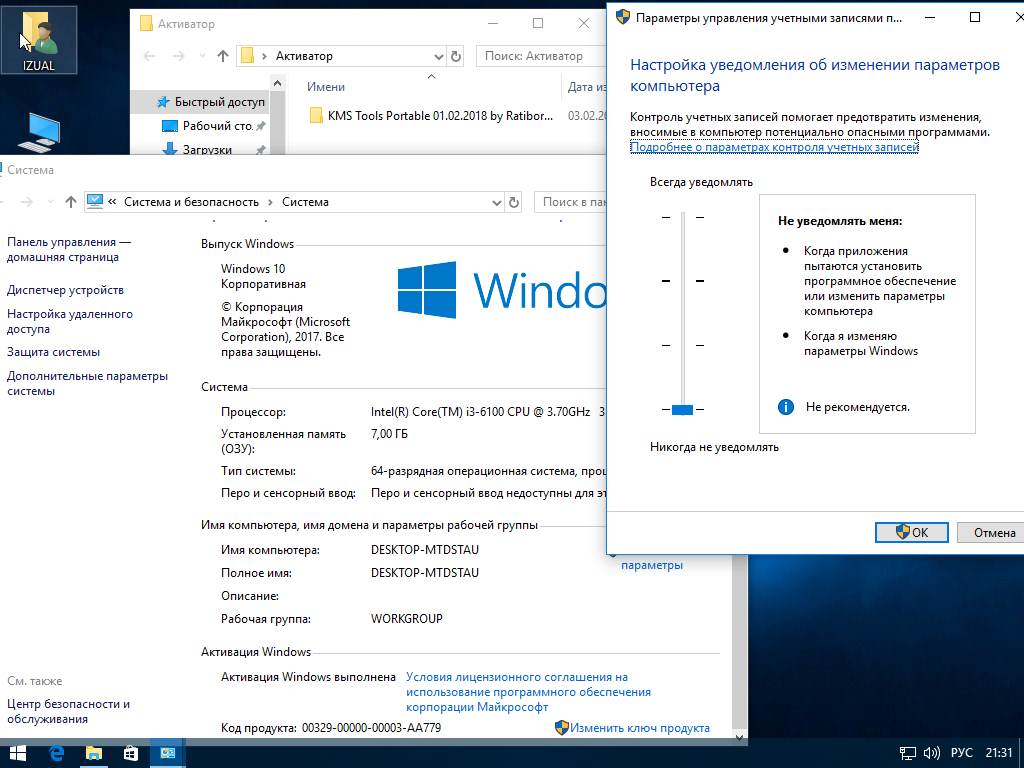Select Загрузки in navigation pane
This screenshot has width=1024, height=768.
(x=206, y=149)
